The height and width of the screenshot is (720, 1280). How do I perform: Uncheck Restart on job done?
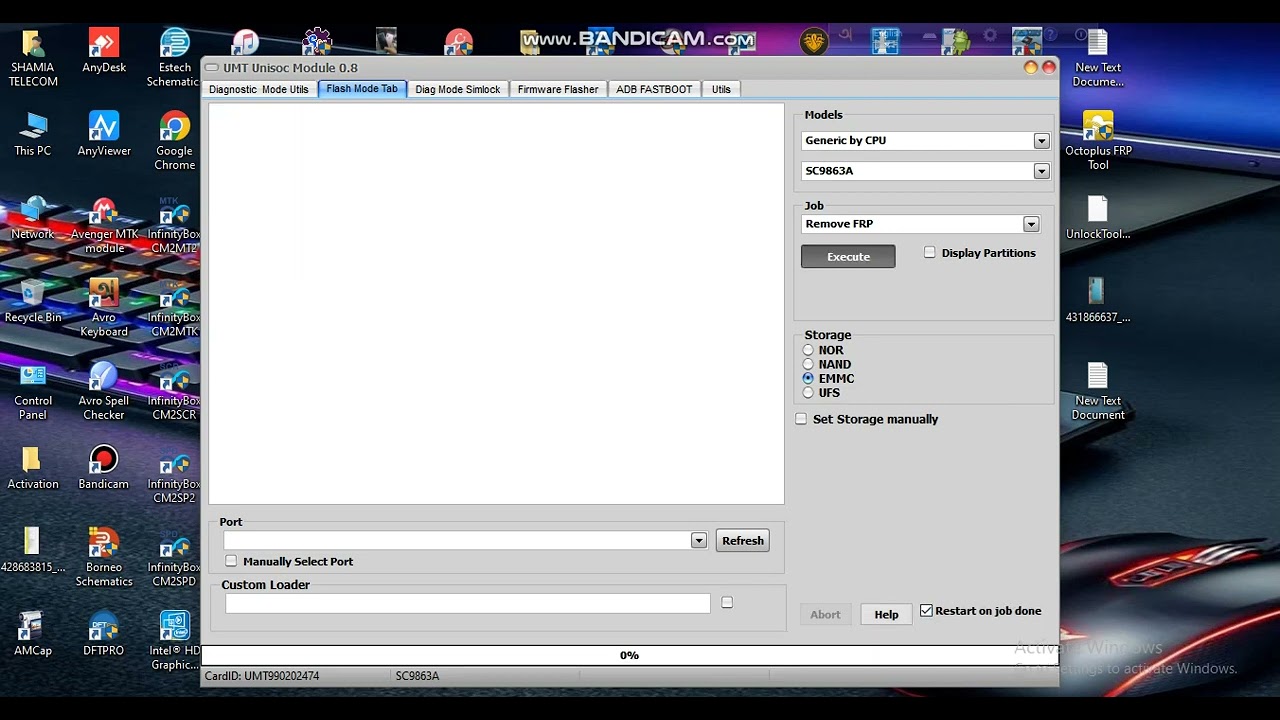tap(926, 611)
